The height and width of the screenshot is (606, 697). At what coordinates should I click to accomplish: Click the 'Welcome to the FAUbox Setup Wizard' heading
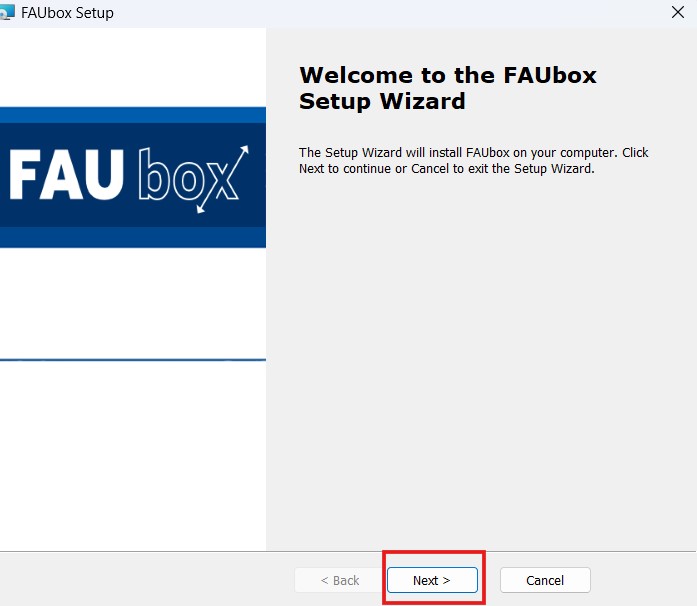pyautogui.click(x=448, y=88)
